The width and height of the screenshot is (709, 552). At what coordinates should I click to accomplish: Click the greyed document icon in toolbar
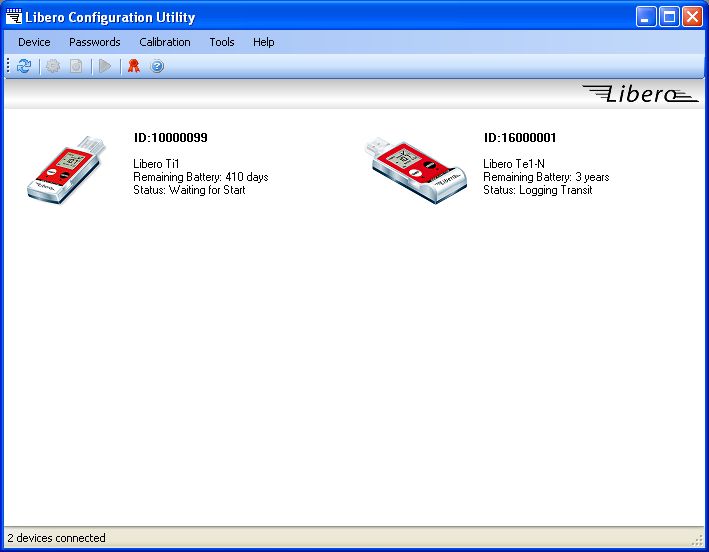(x=76, y=66)
